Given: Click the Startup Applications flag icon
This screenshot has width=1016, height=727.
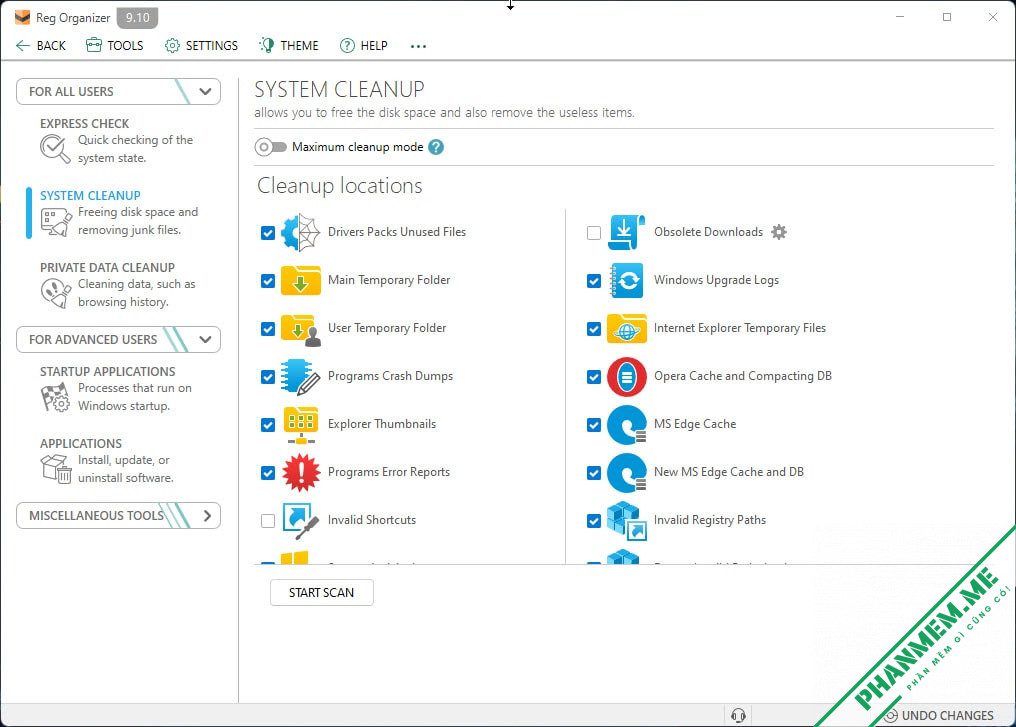Looking at the screenshot, I should point(55,397).
